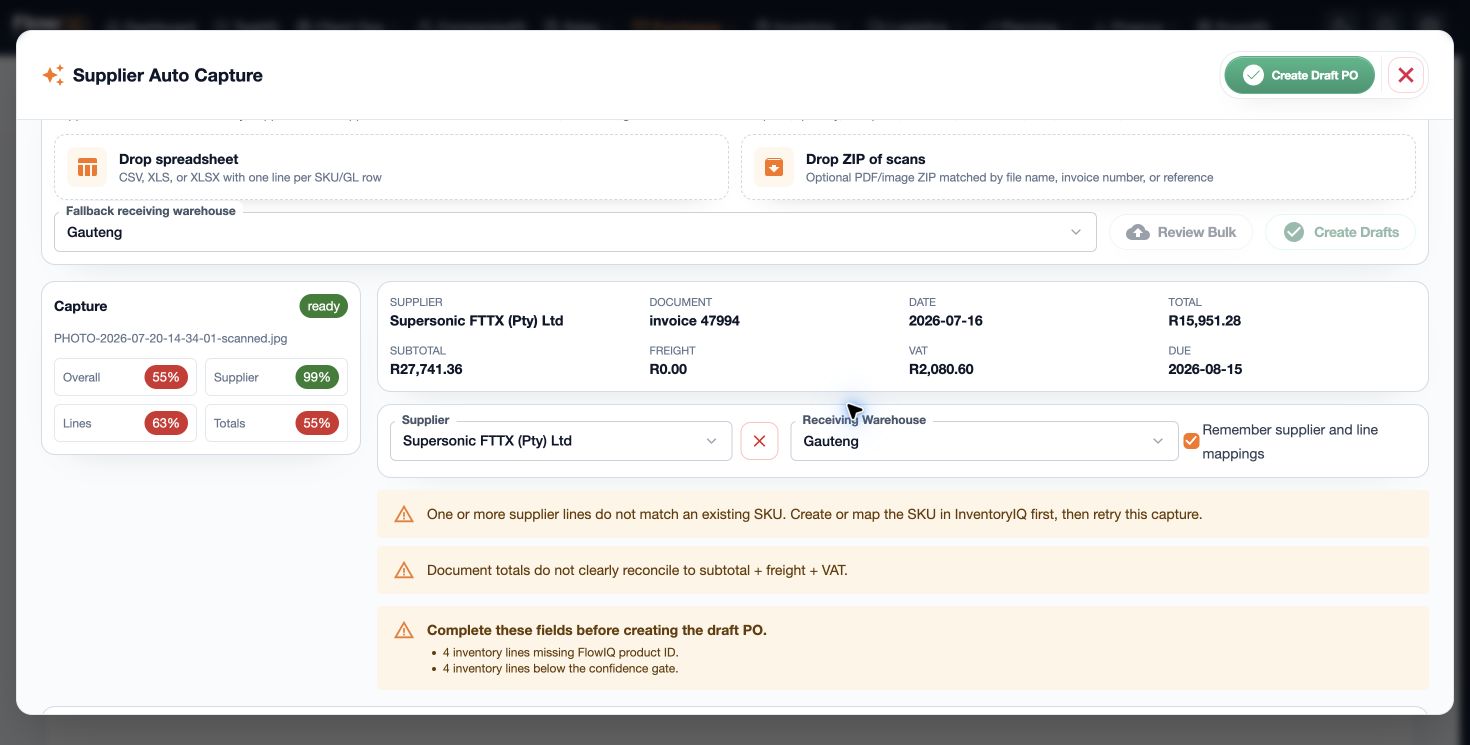Open the Receiving Warehouse dropdown
The image size is (1470, 745).
[984, 441]
